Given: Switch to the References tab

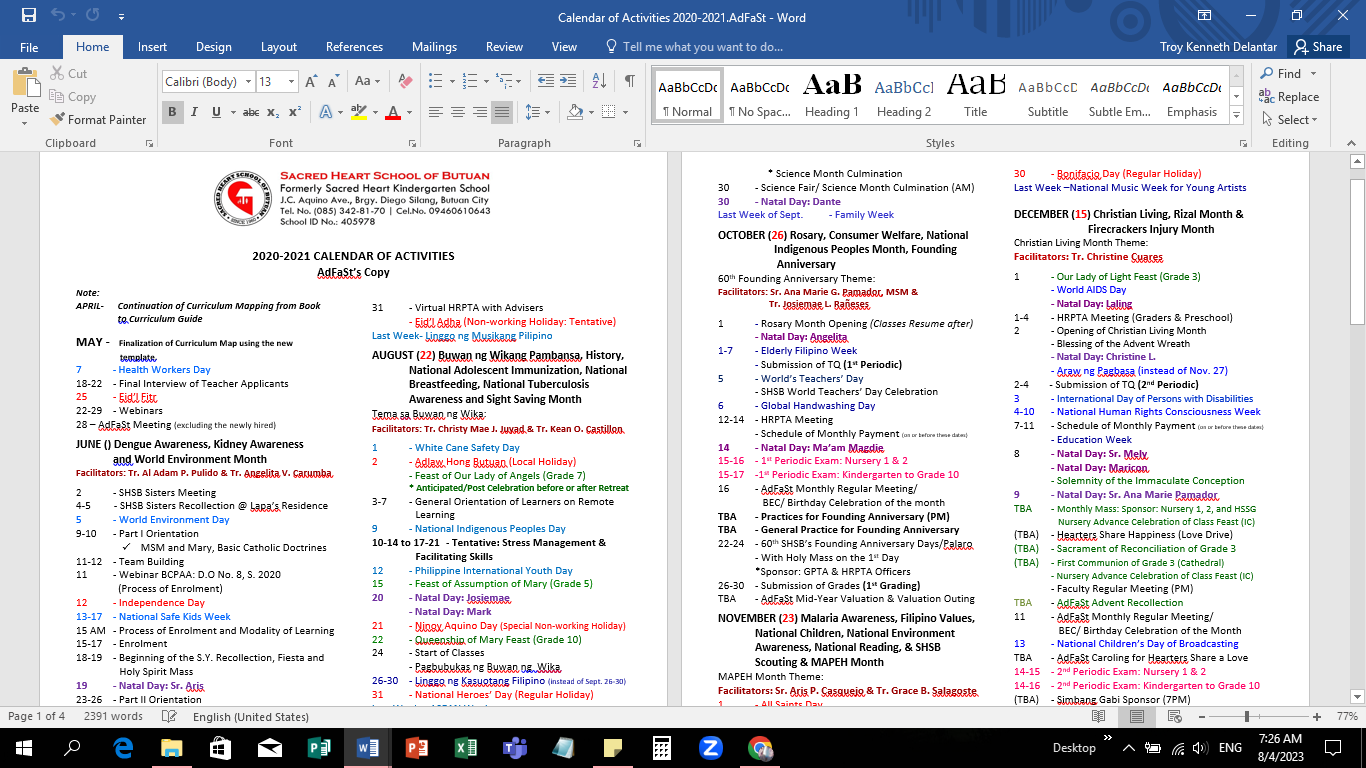Looking at the screenshot, I should coord(354,47).
